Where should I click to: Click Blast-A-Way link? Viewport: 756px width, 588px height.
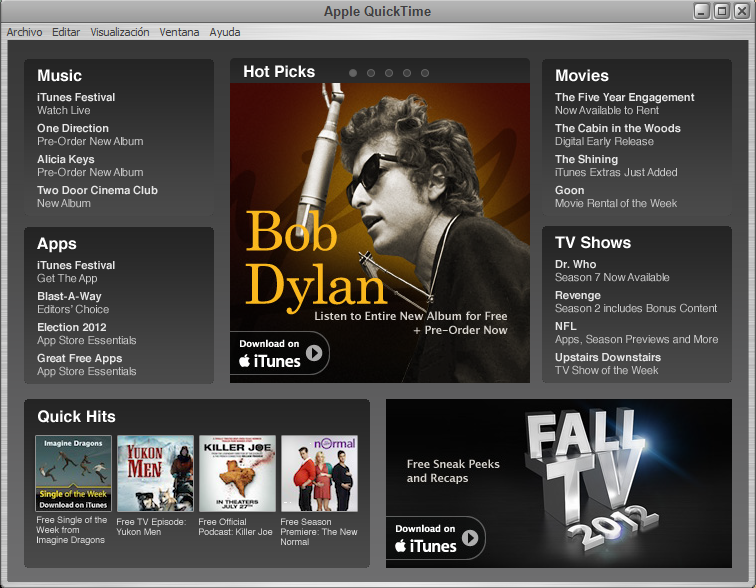[x=69, y=296]
